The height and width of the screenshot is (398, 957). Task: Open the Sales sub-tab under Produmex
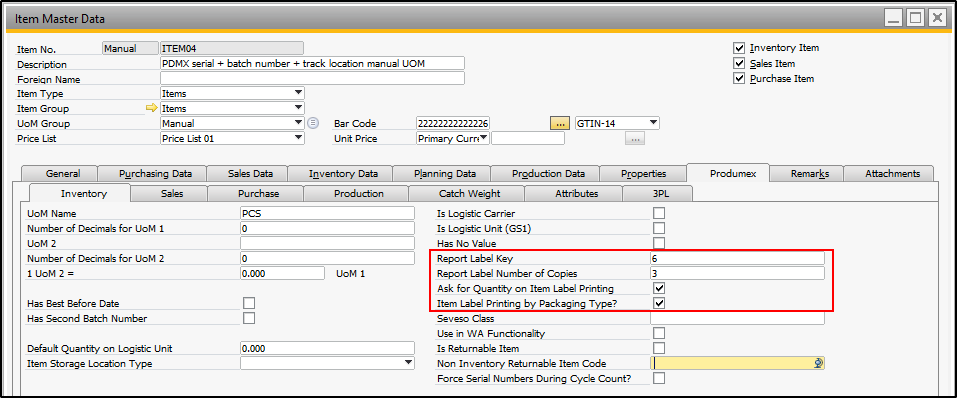pyautogui.click(x=172, y=194)
